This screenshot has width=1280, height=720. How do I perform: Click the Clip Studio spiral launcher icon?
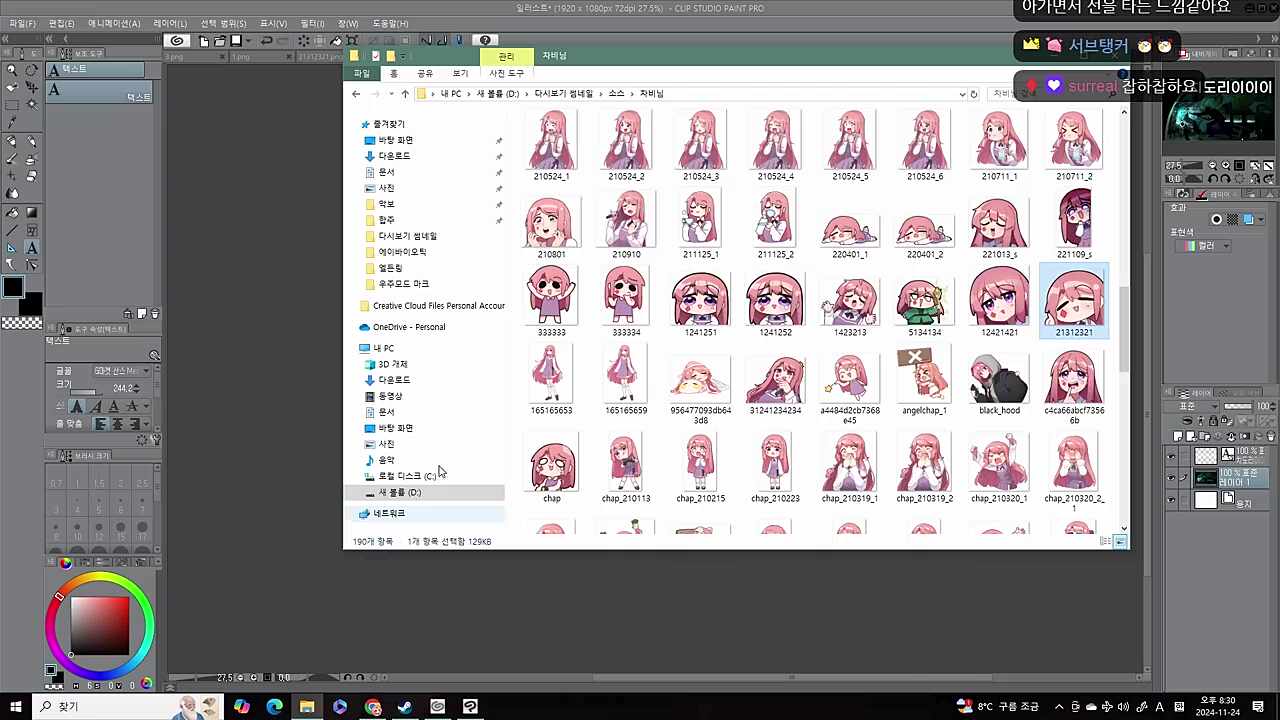pyautogui.click(x=177, y=41)
